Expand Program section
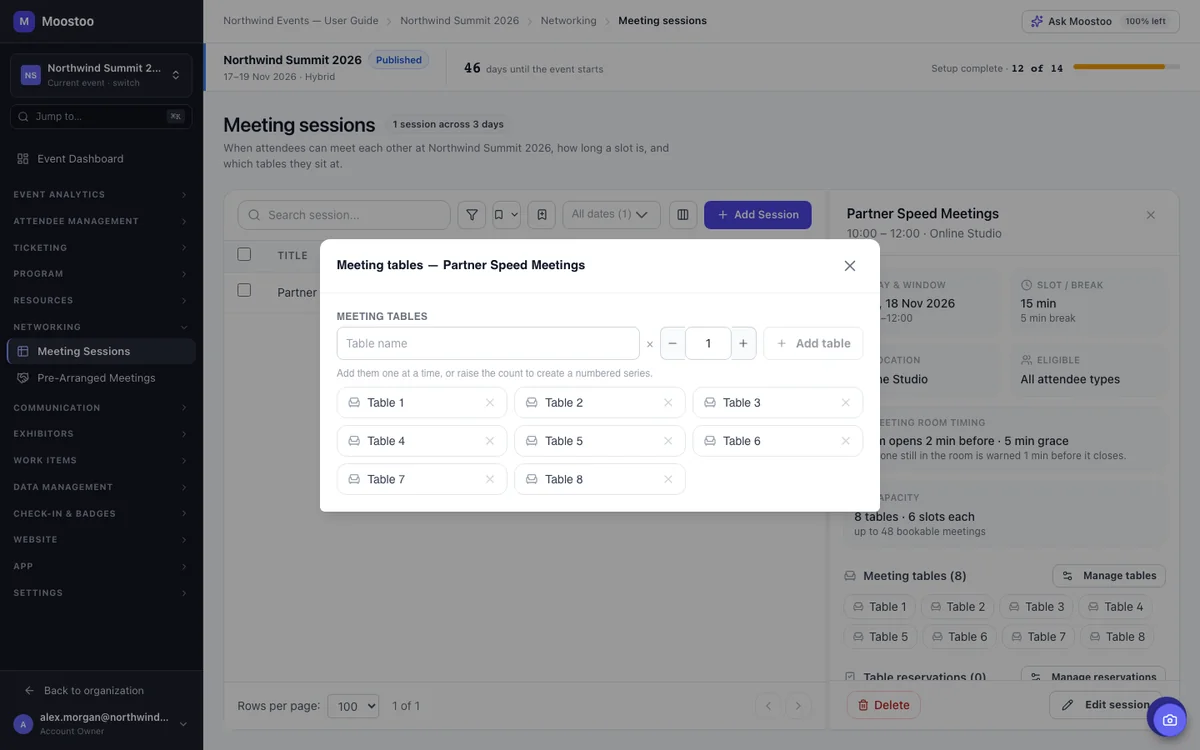The image size is (1200, 750). 101,274
